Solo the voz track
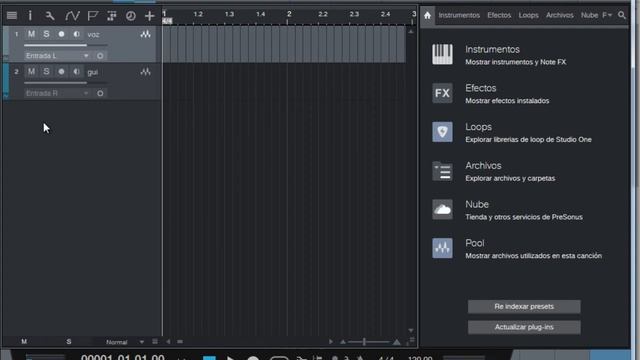The image size is (640, 360). [47, 34]
